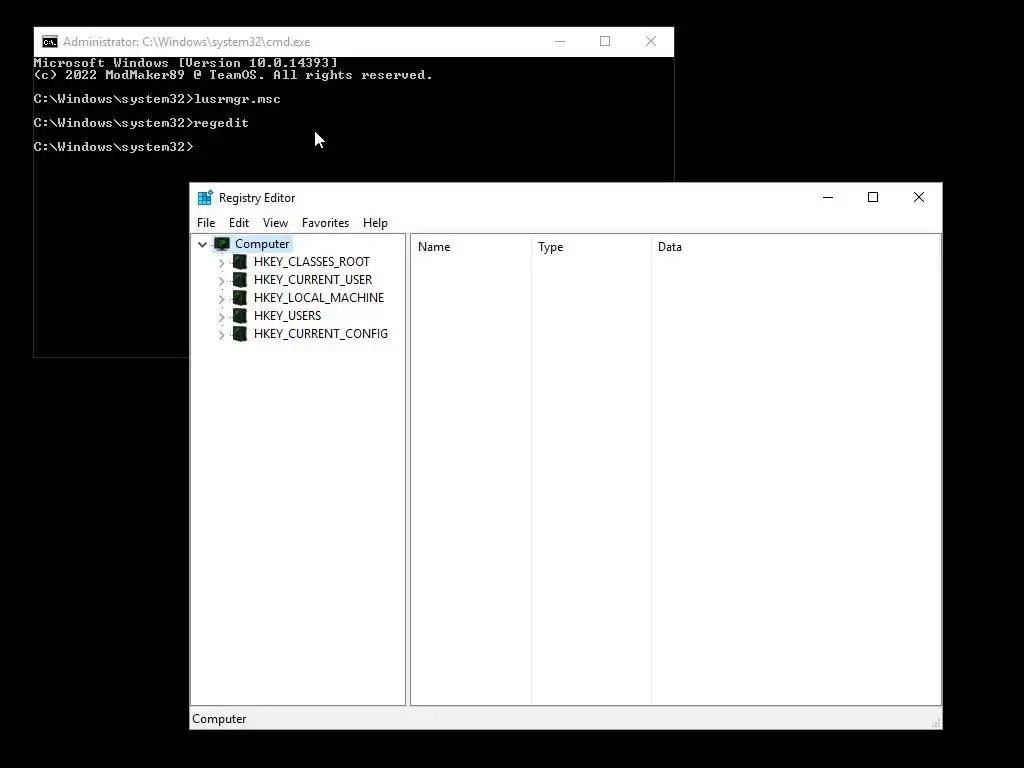The image size is (1024, 768).
Task: Open the Favorites menu in Registry Editor
Action: [x=325, y=223]
